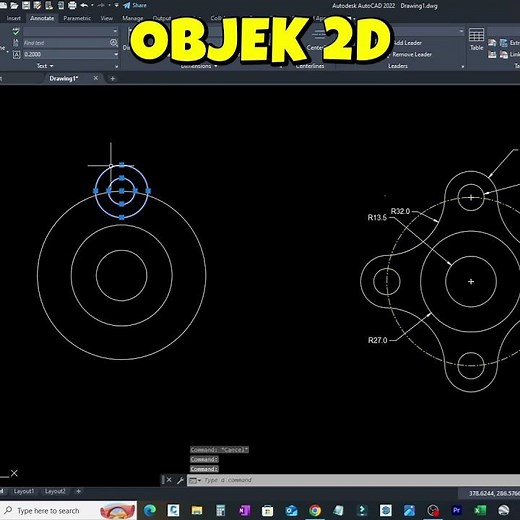
Task: Open the Parametric ribbon tab
Action: 77,18
